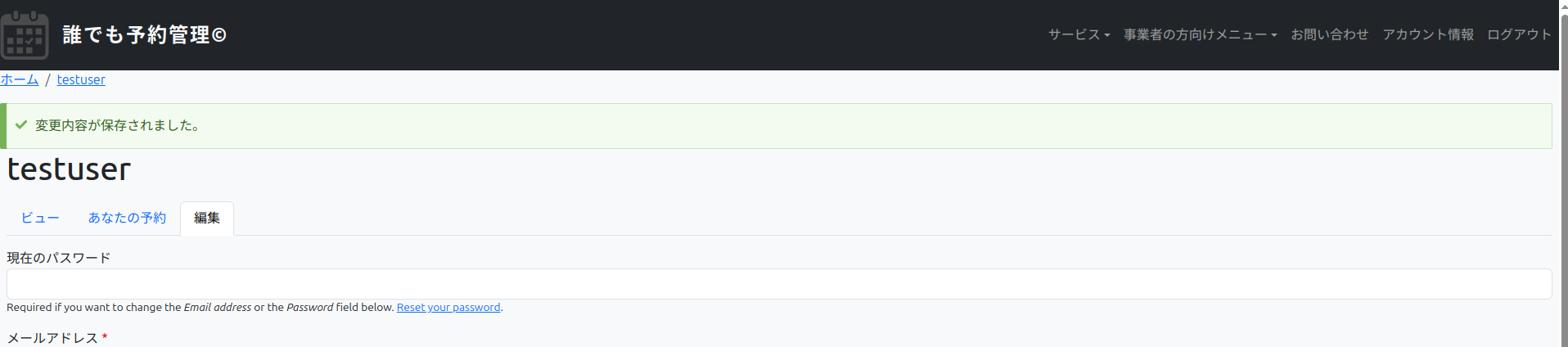
Task: Click the green success checkmark icon
Action: pyautogui.click(x=21, y=125)
